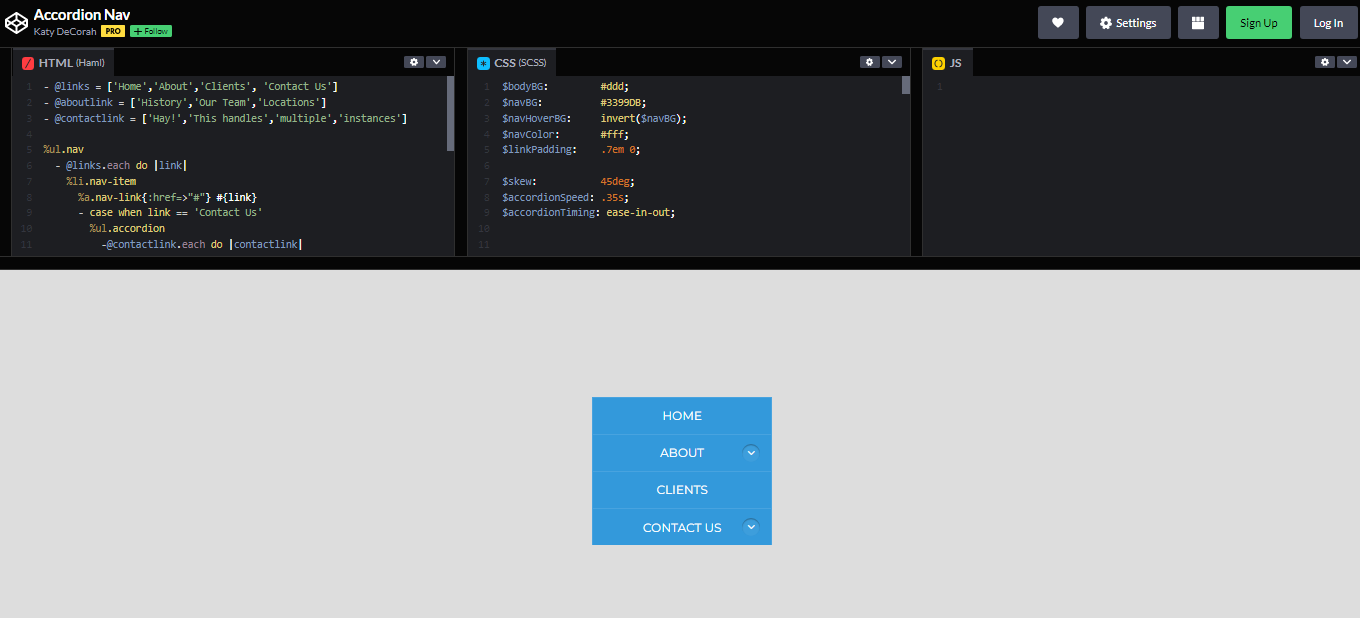This screenshot has width=1360, height=618.
Task: Open the Katy DeCorah author profile link
Action: point(65,31)
